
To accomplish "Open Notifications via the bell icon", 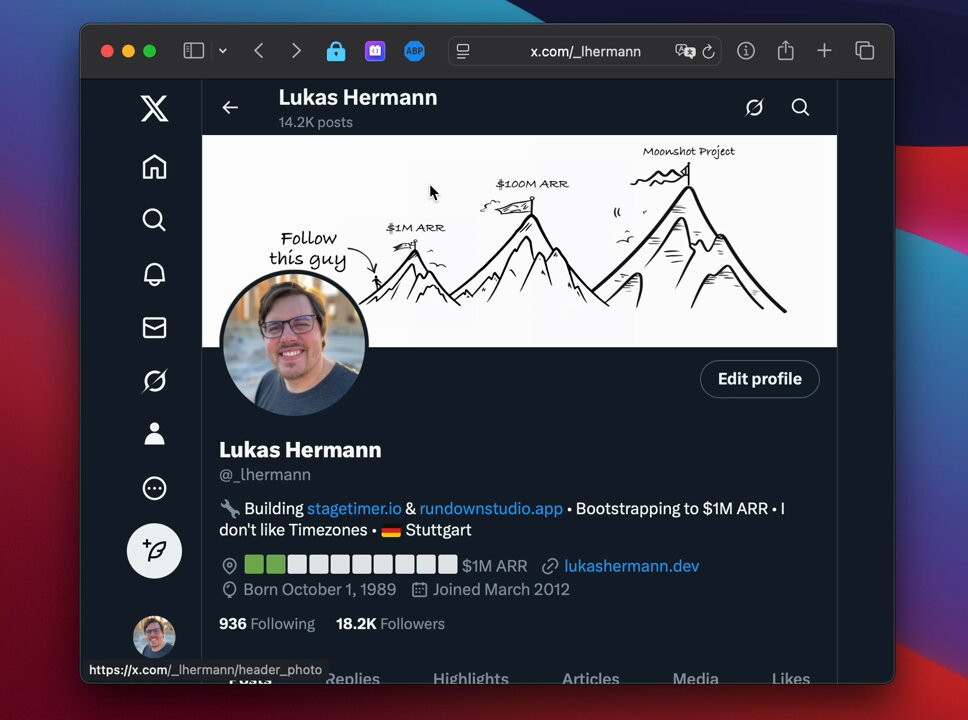I will (154, 274).
